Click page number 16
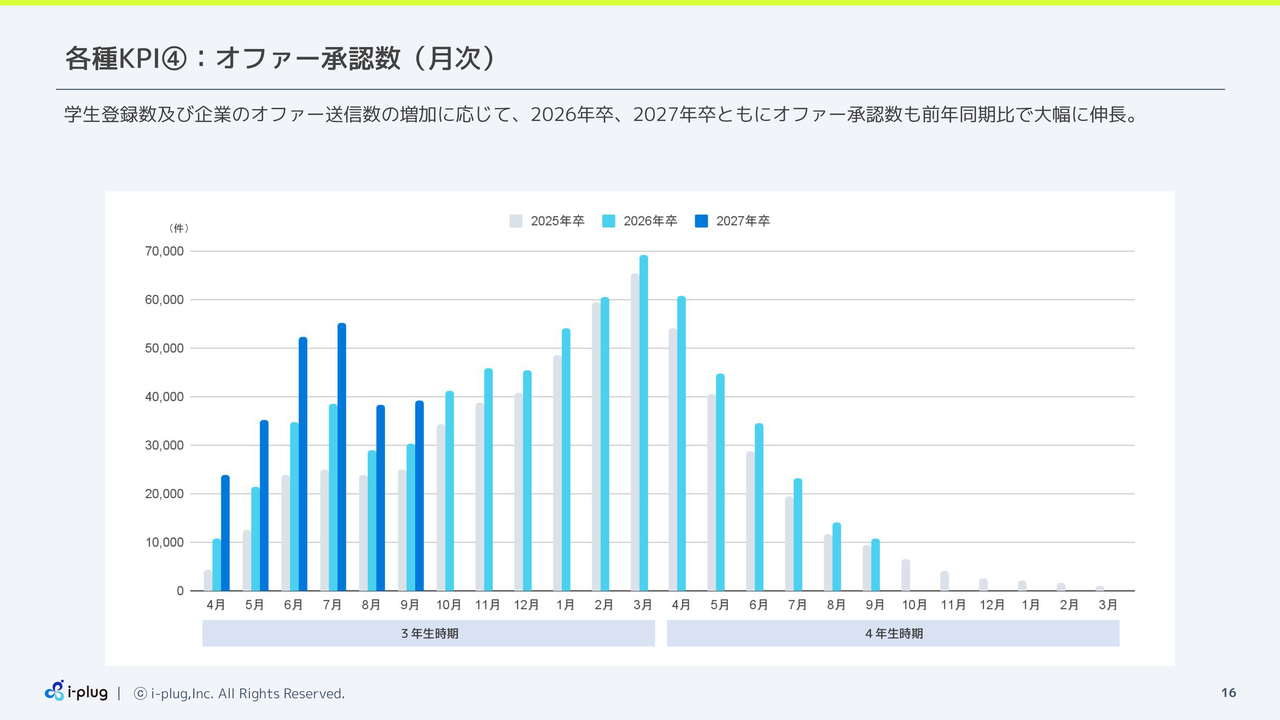The height and width of the screenshot is (720, 1280). 1228,693
